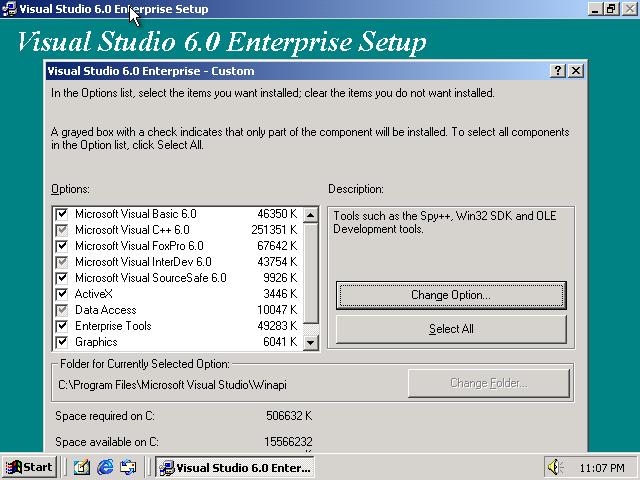Select the ActiveX row text
Viewport: 640px width, 480px height.
coord(93,294)
